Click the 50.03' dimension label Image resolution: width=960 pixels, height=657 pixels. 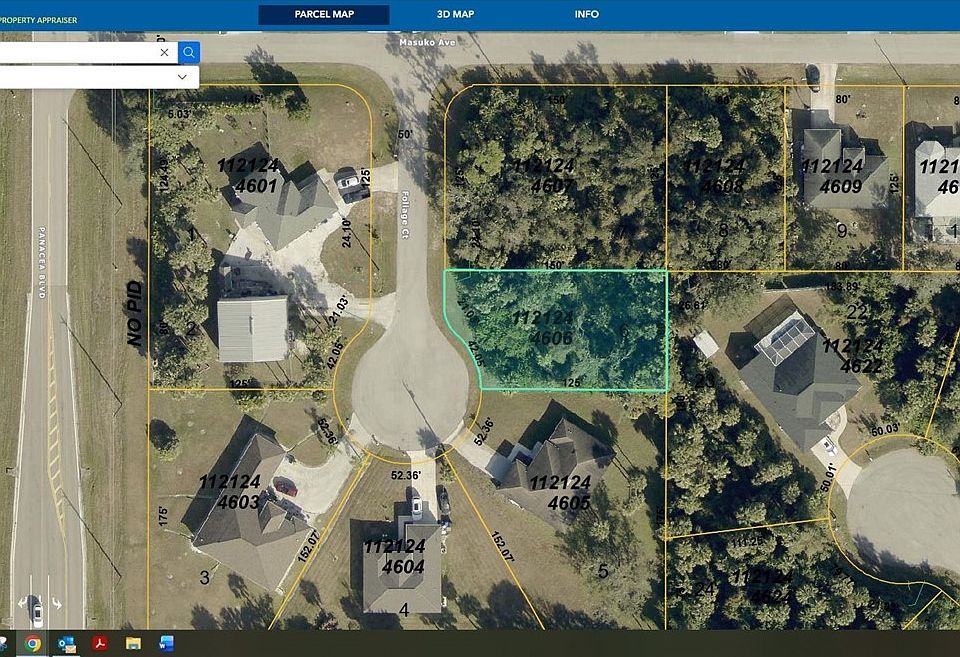[x=885, y=430]
